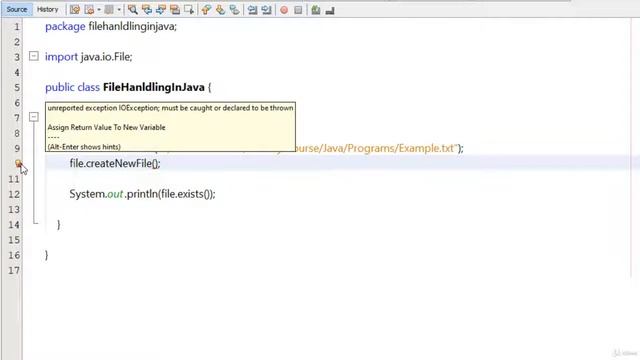Click class name FileHanldlingInJava

153,87
